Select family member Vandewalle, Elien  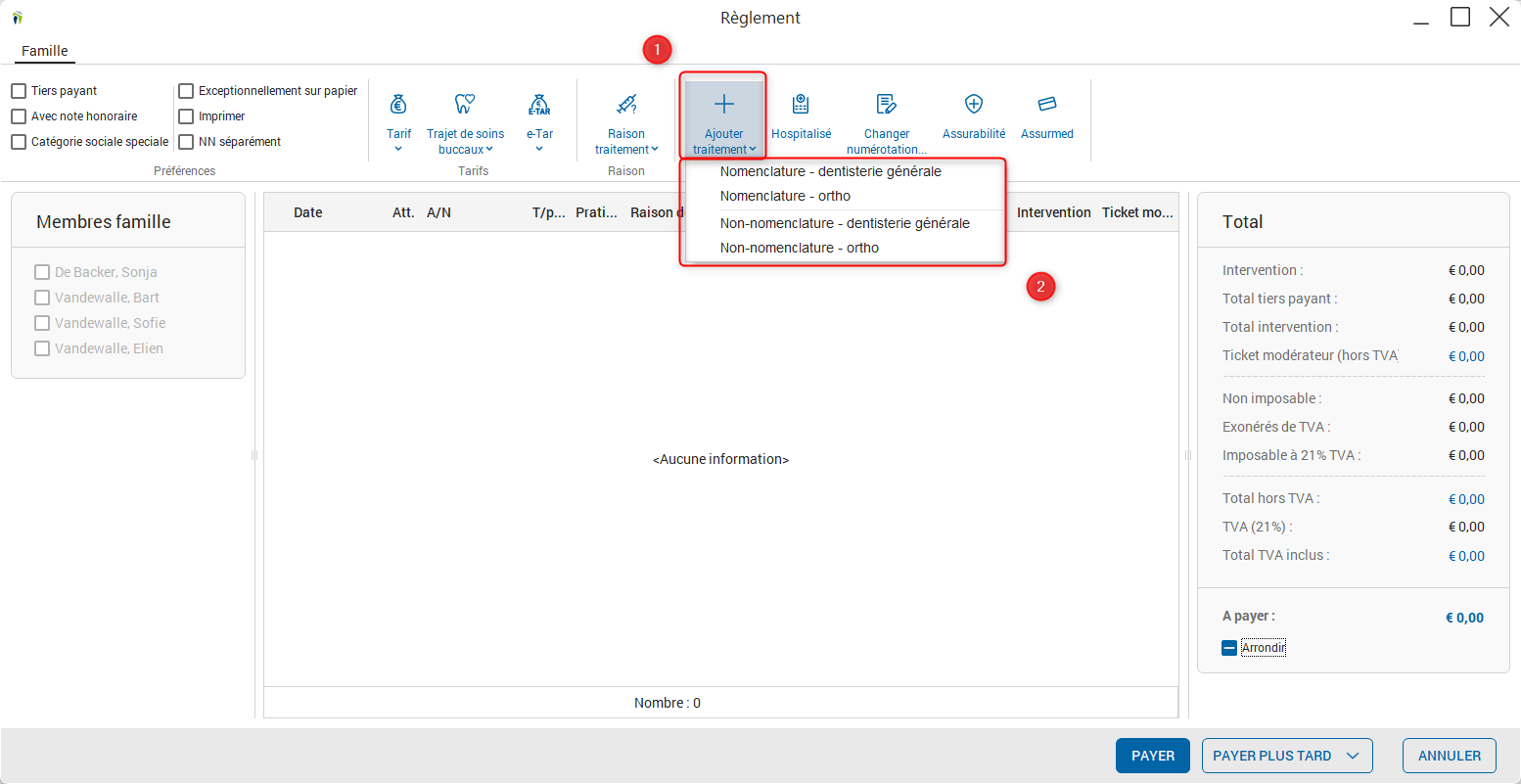click(42, 348)
